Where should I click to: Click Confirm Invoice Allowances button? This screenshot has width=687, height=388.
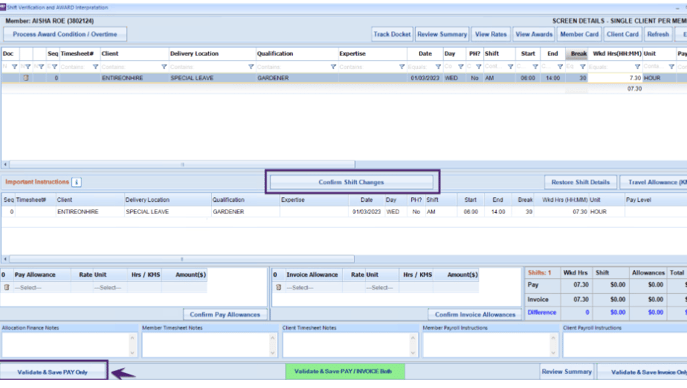click(475, 314)
